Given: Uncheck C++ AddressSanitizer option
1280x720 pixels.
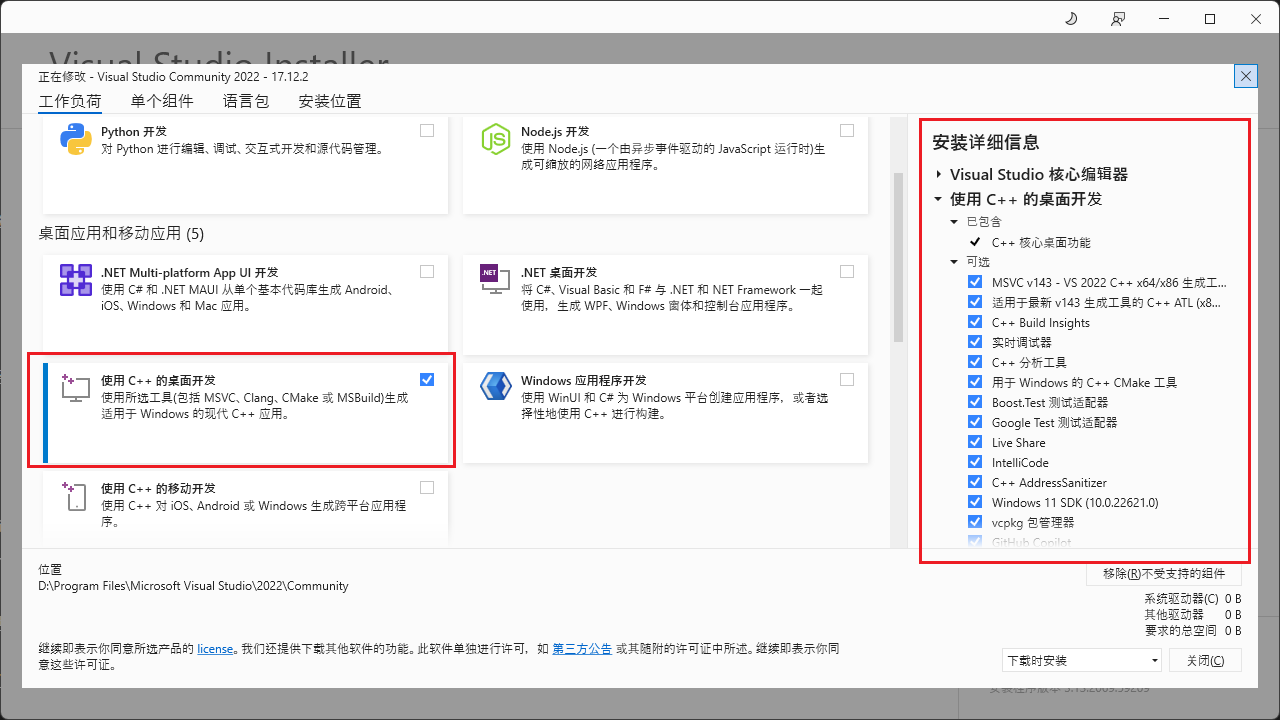Looking at the screenshot, I should (x=975, y=482).
